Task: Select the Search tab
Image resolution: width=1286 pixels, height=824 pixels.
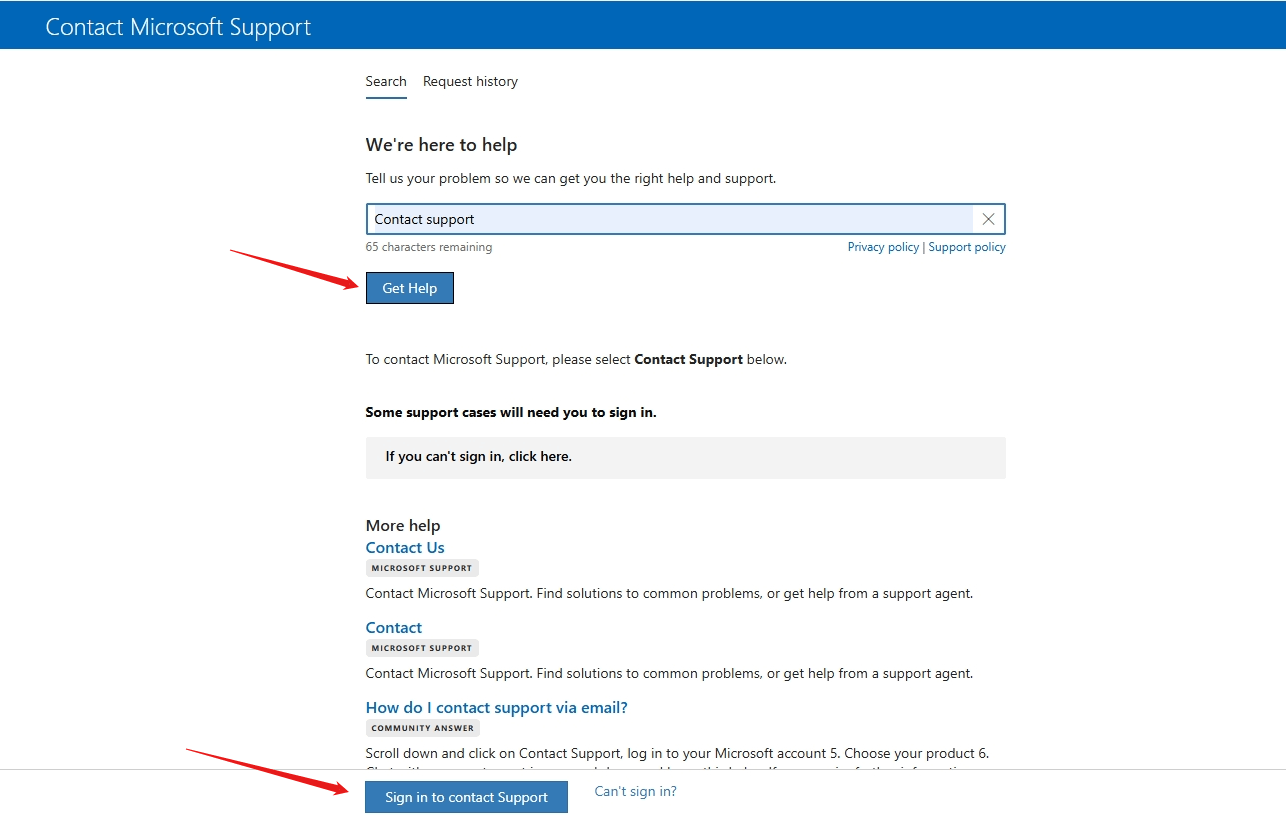Action: (386, 81)
